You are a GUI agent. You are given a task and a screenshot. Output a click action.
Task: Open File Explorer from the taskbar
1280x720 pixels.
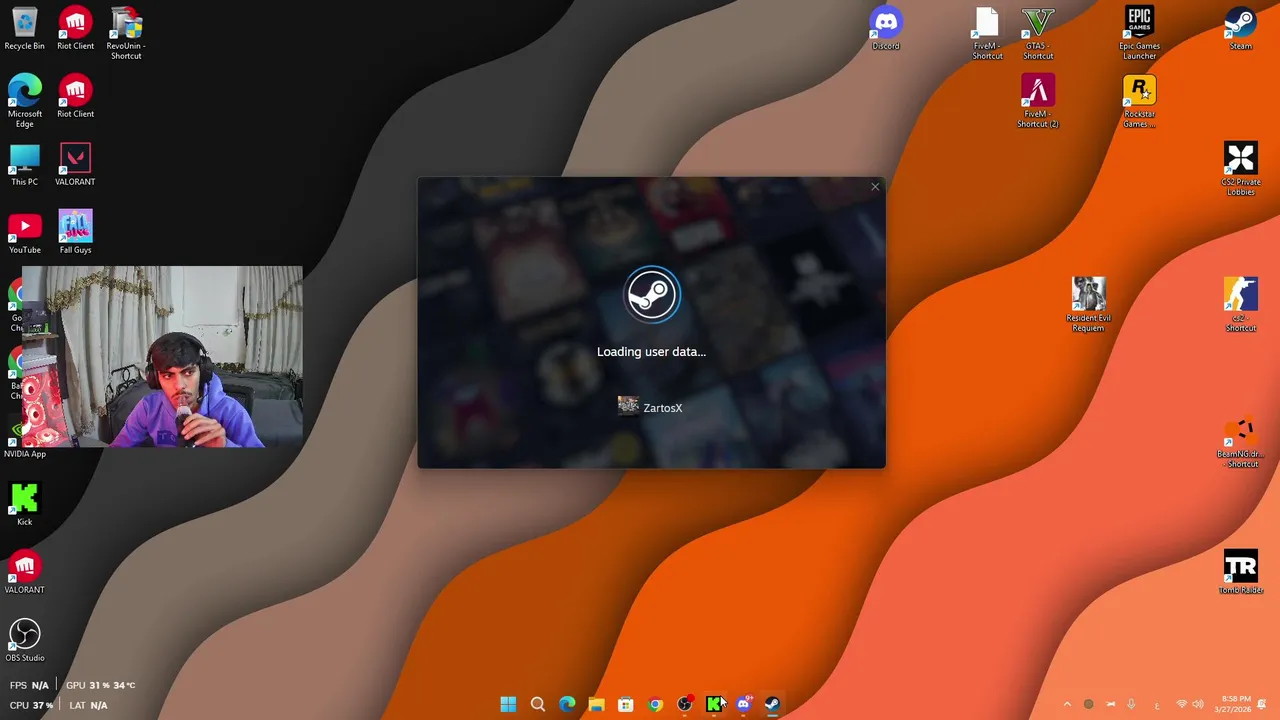596,704
